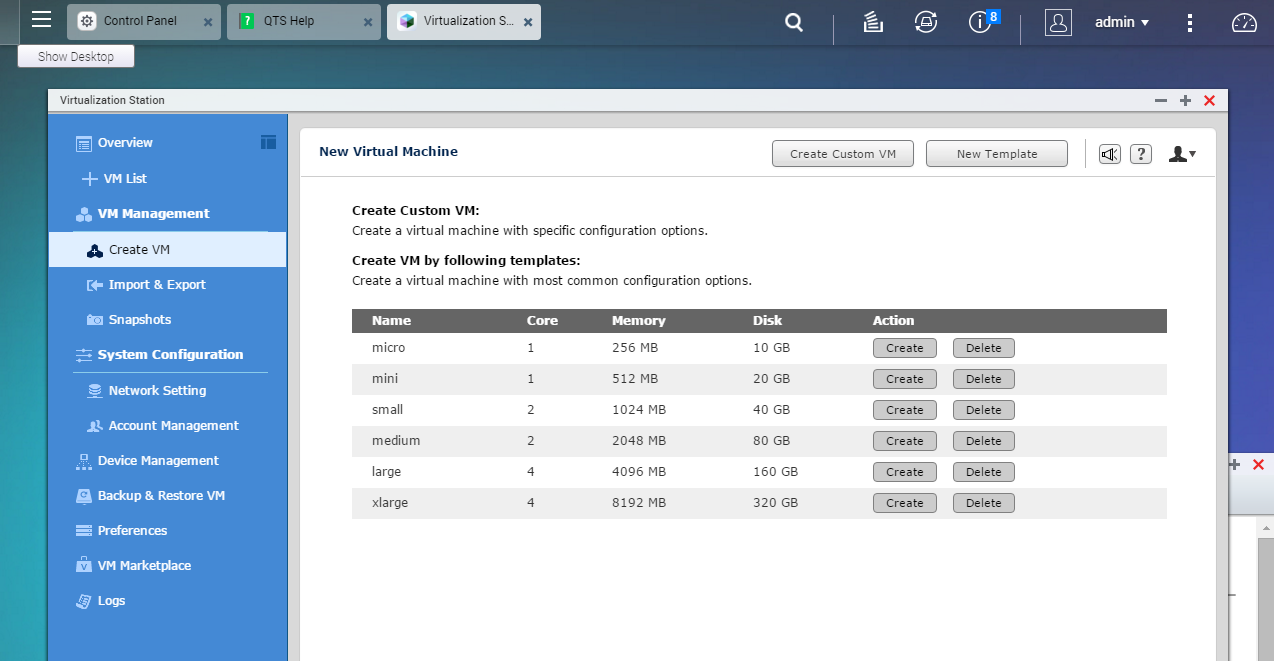Delete the large template

tap(984, 472)
